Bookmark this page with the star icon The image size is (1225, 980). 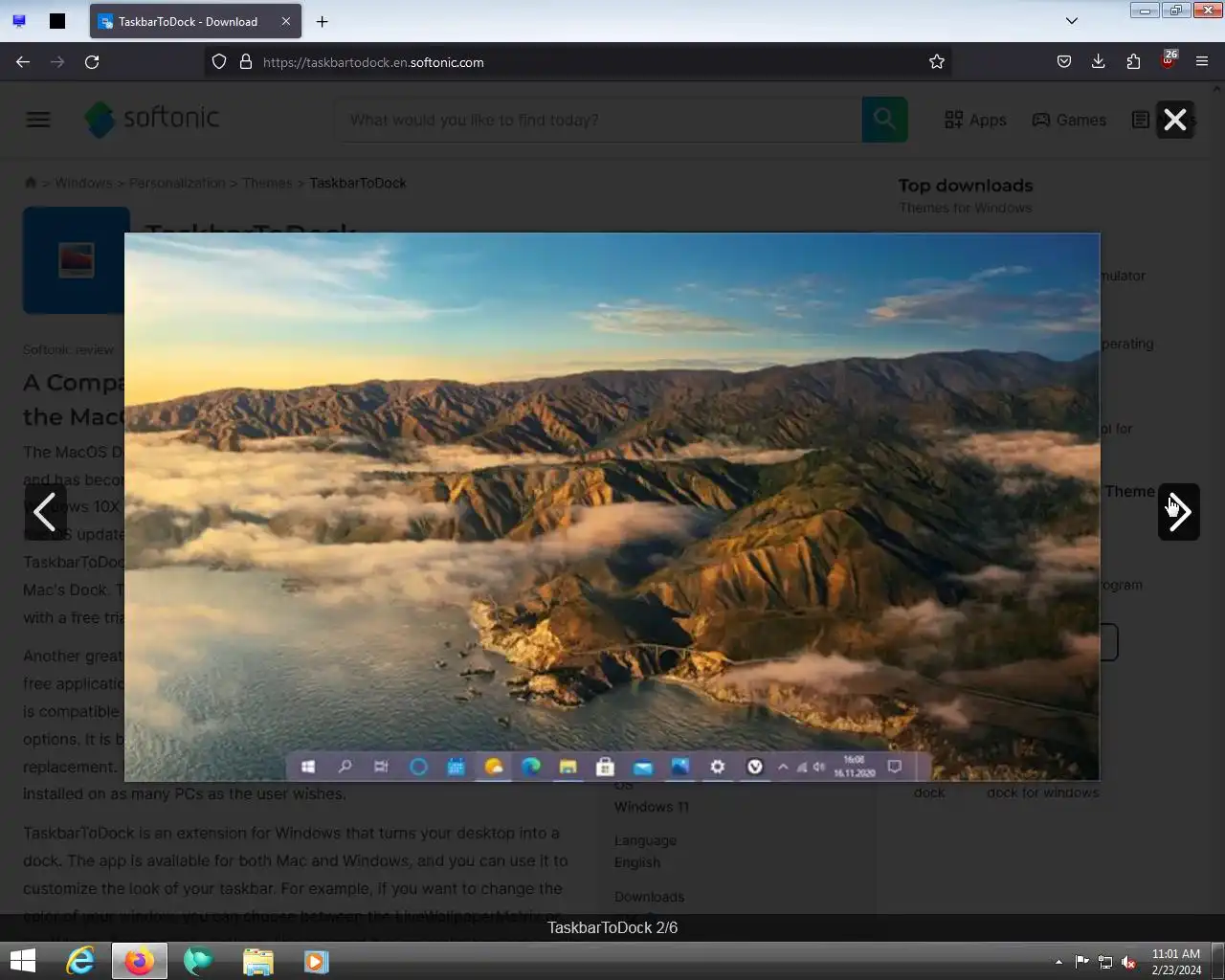click(x=937, y=62)
